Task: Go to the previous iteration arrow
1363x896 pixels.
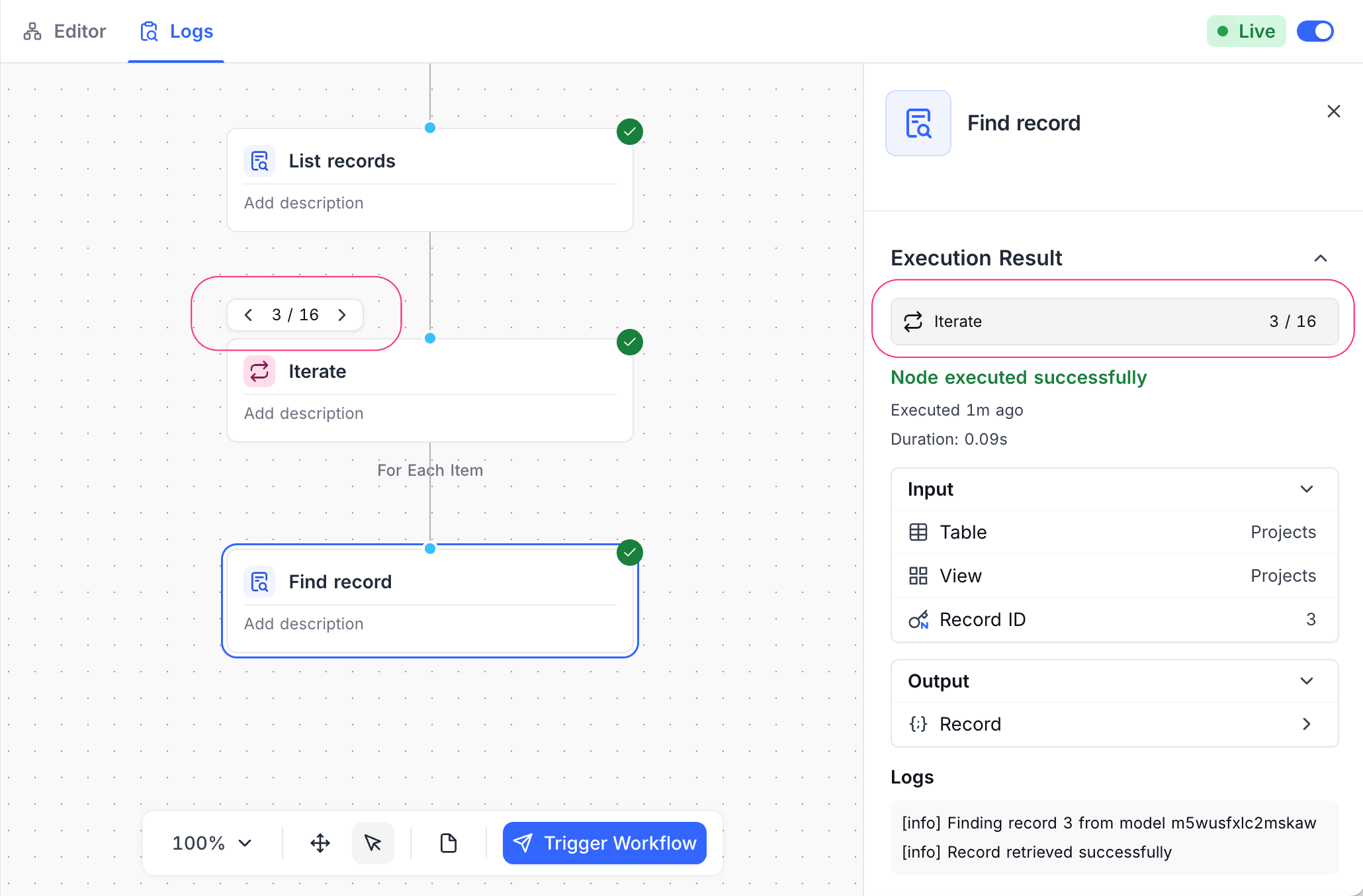Action: point(249,315)
